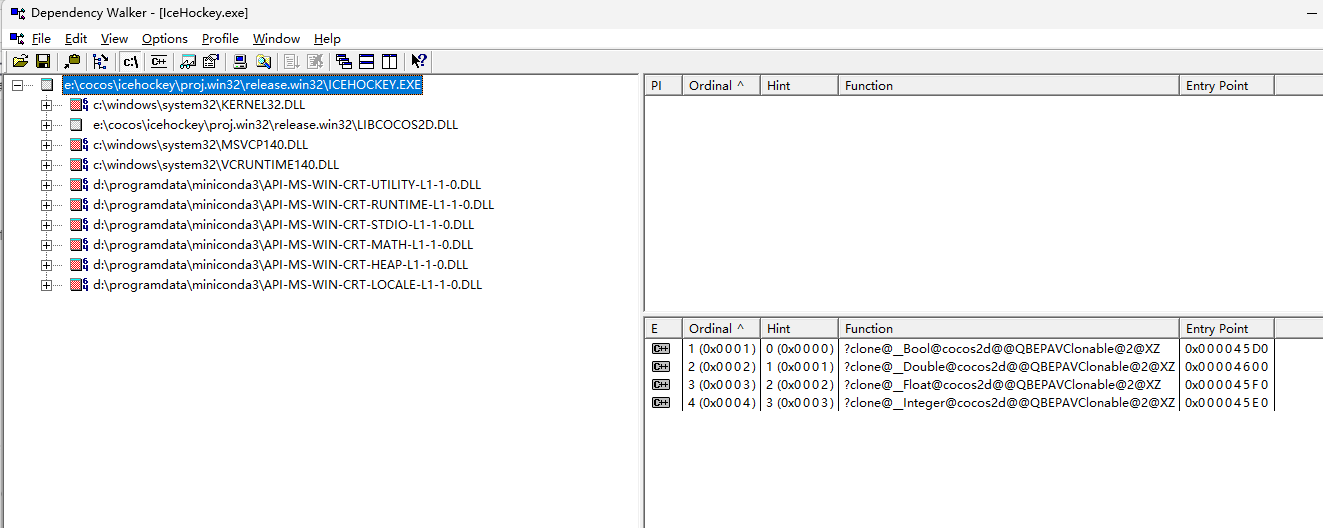Click the Save floppy disk toolbar icon
This screenshot has width=1323, height=528.
click(x=44, y=61)
